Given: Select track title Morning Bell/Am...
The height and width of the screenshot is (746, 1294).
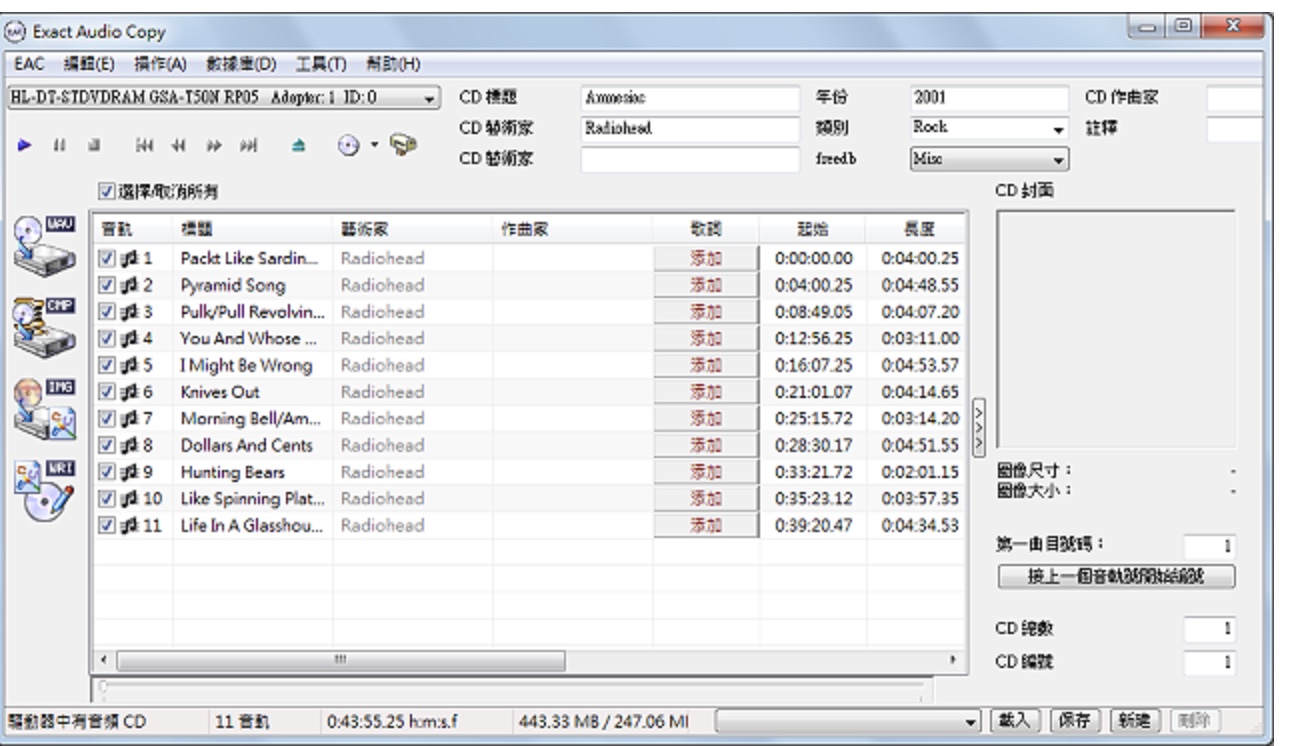Looking at the screenshot, I should [250, 418].
